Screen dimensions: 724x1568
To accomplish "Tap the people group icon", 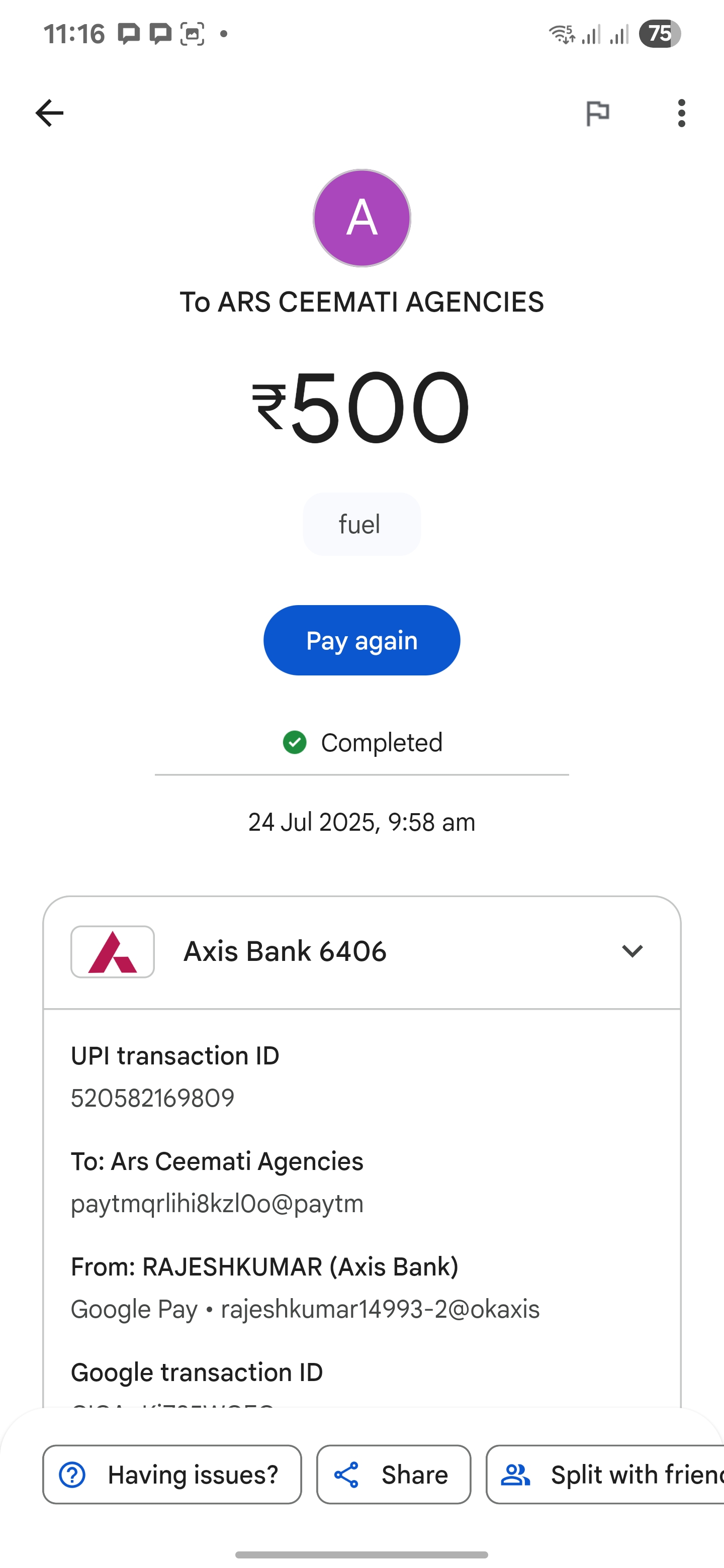I will pos(516,1475).
